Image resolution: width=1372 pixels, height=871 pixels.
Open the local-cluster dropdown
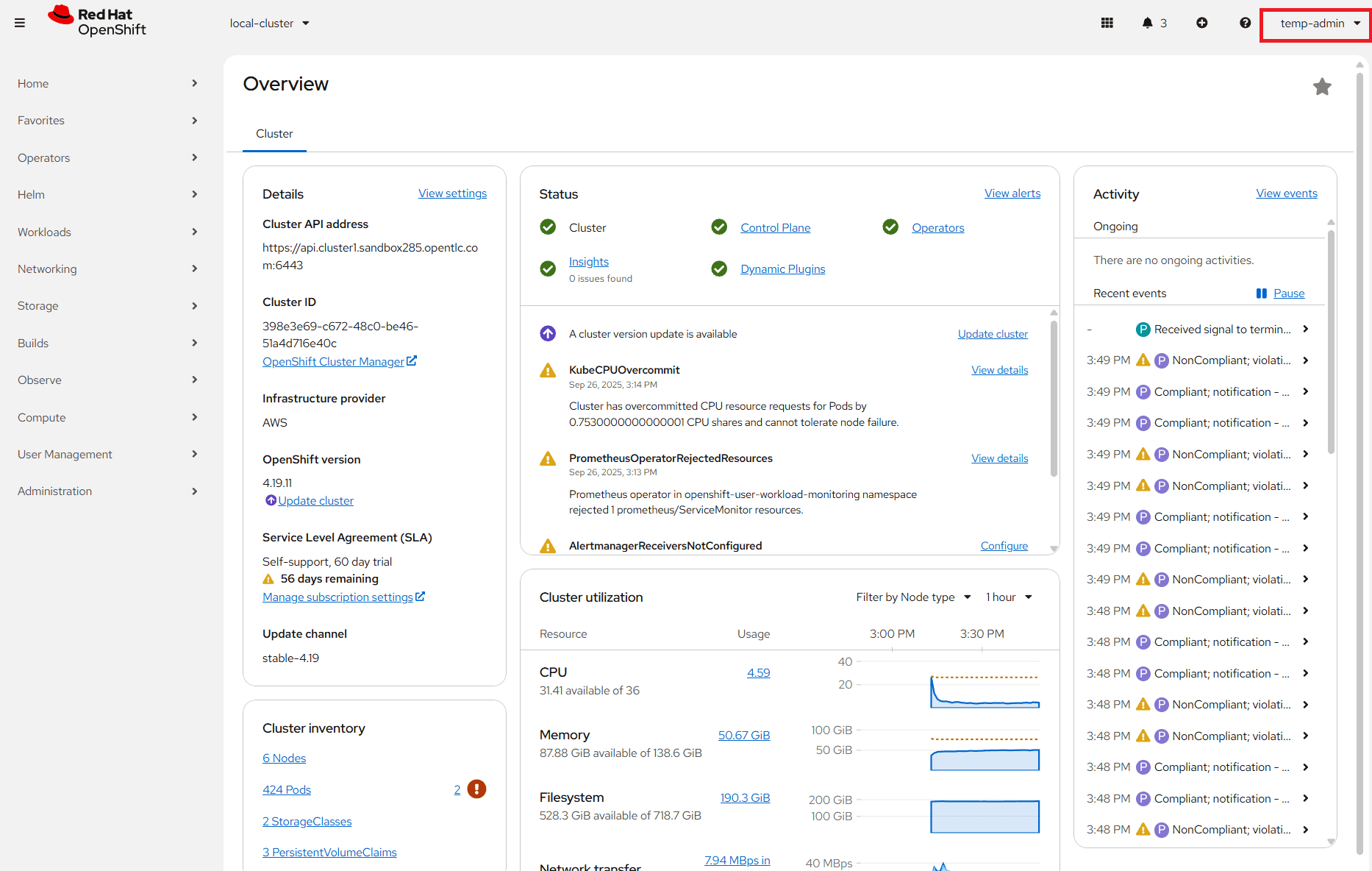[269, 24]
